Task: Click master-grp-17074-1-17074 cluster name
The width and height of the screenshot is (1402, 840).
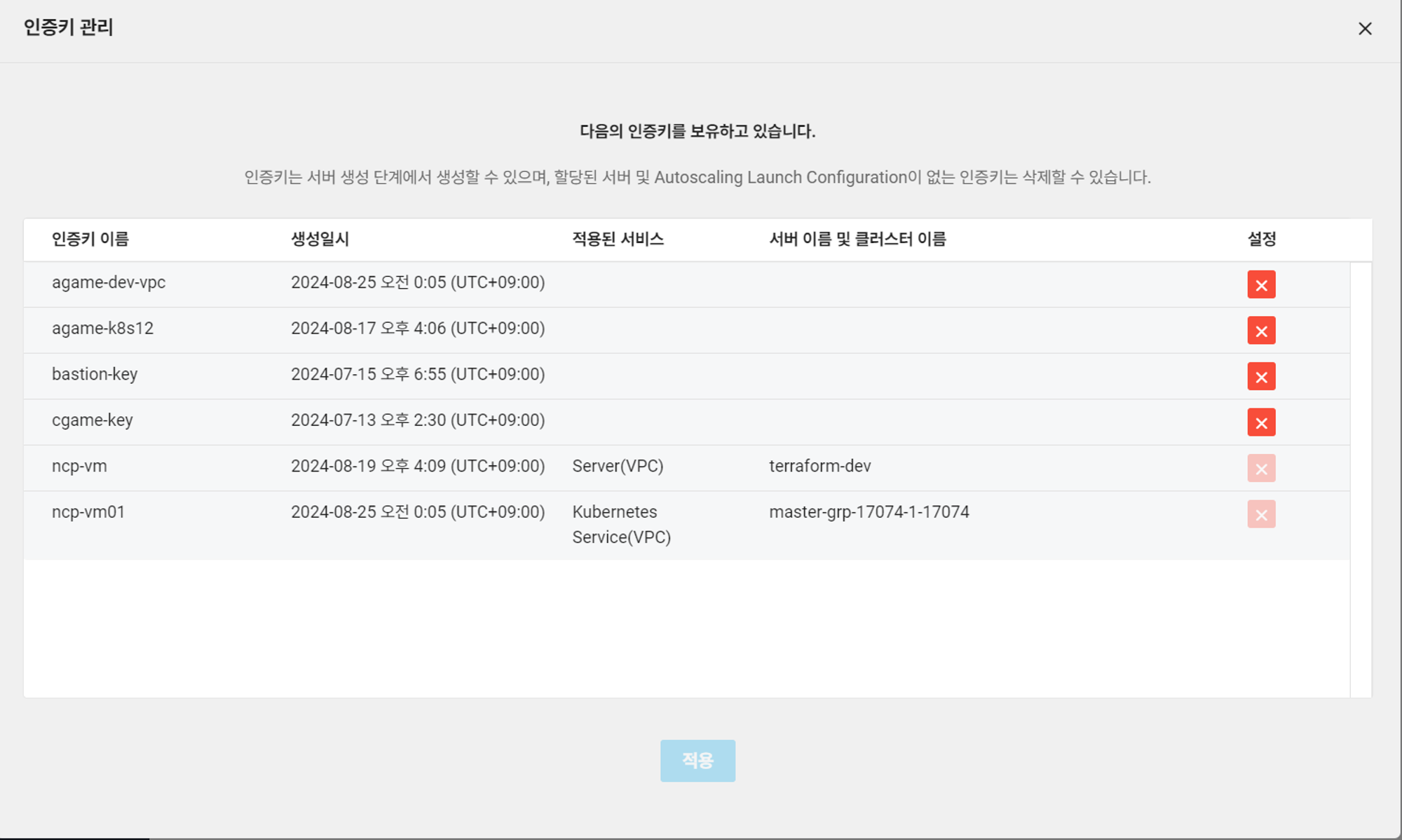Action: [869, 512]
